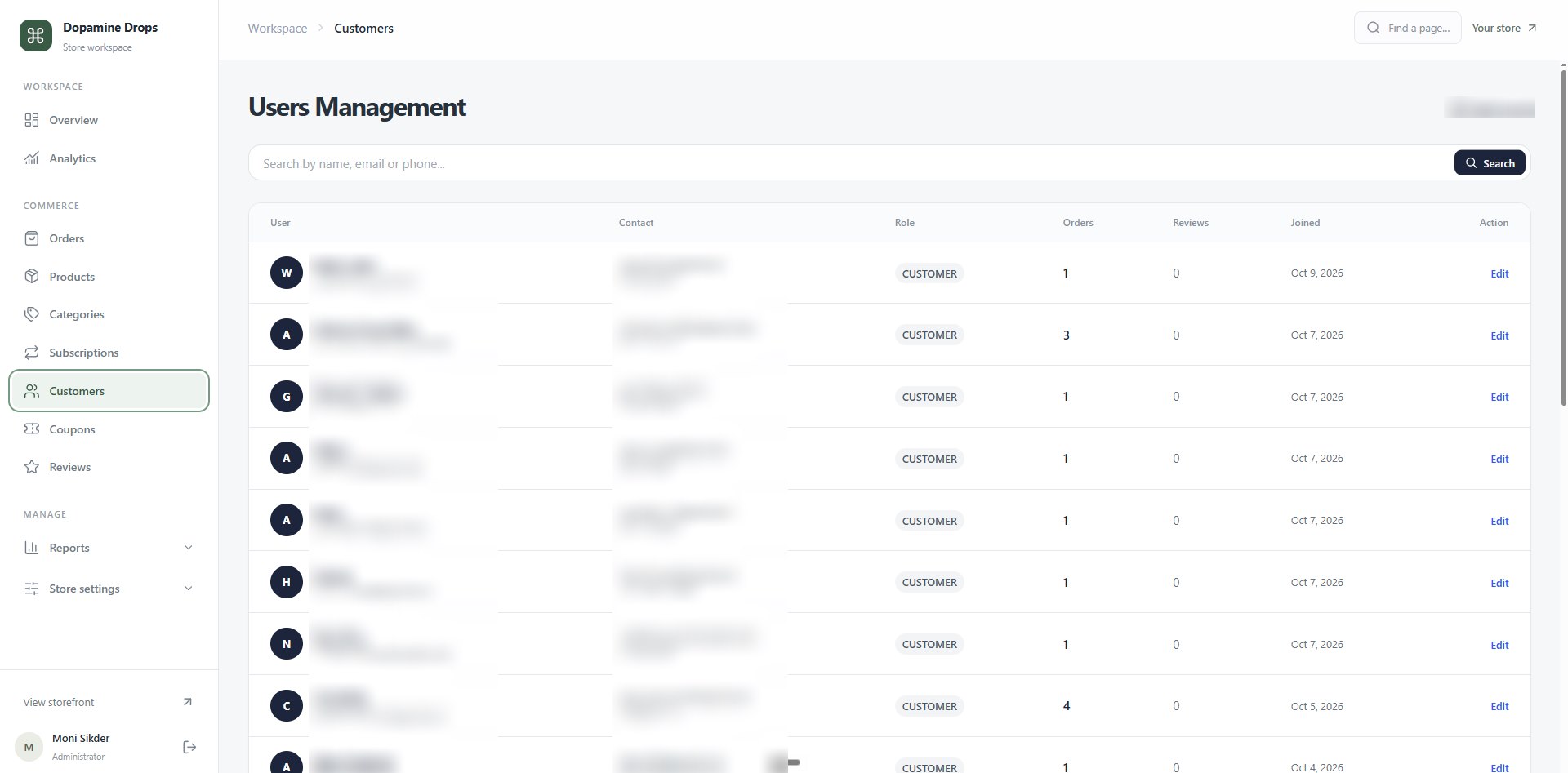Click the W user avatar
This screenshot has width=1568, height=773.
[287, 273]
